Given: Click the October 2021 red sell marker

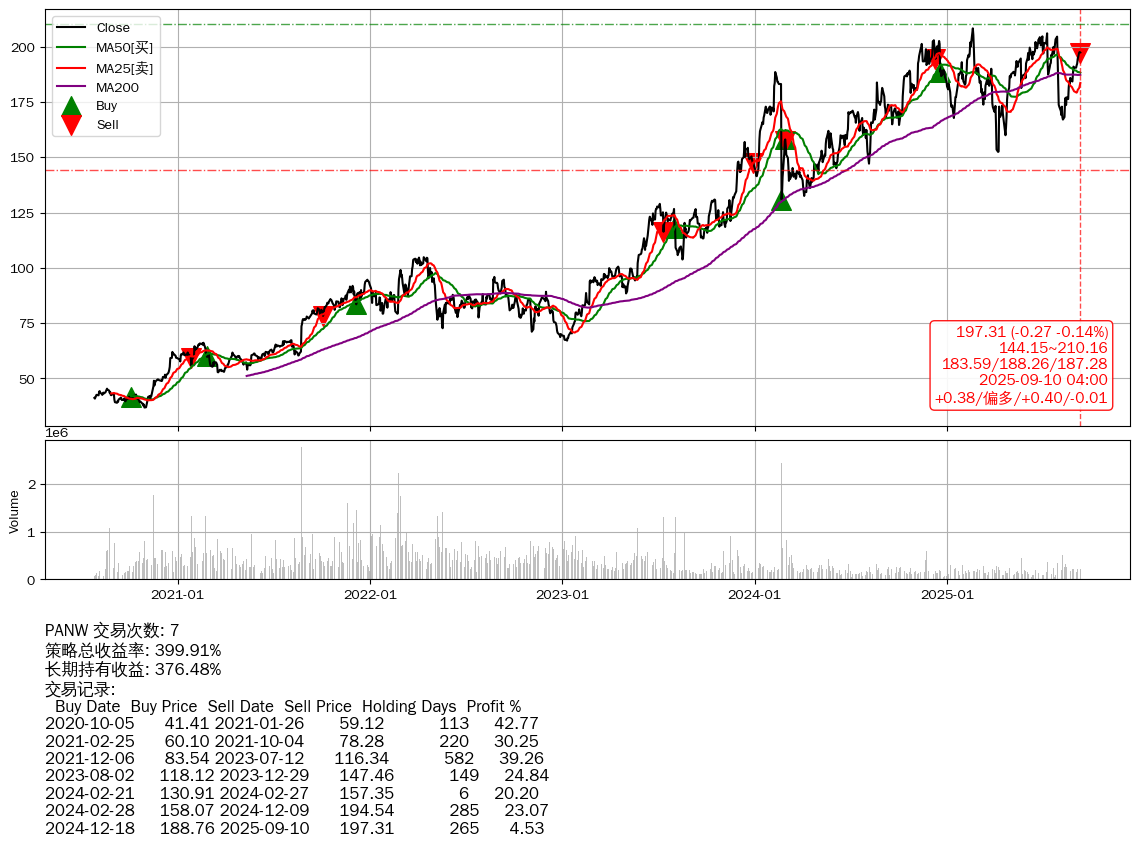Looking at the screenshot, I should pyautogui.click(x=323, y=315).
